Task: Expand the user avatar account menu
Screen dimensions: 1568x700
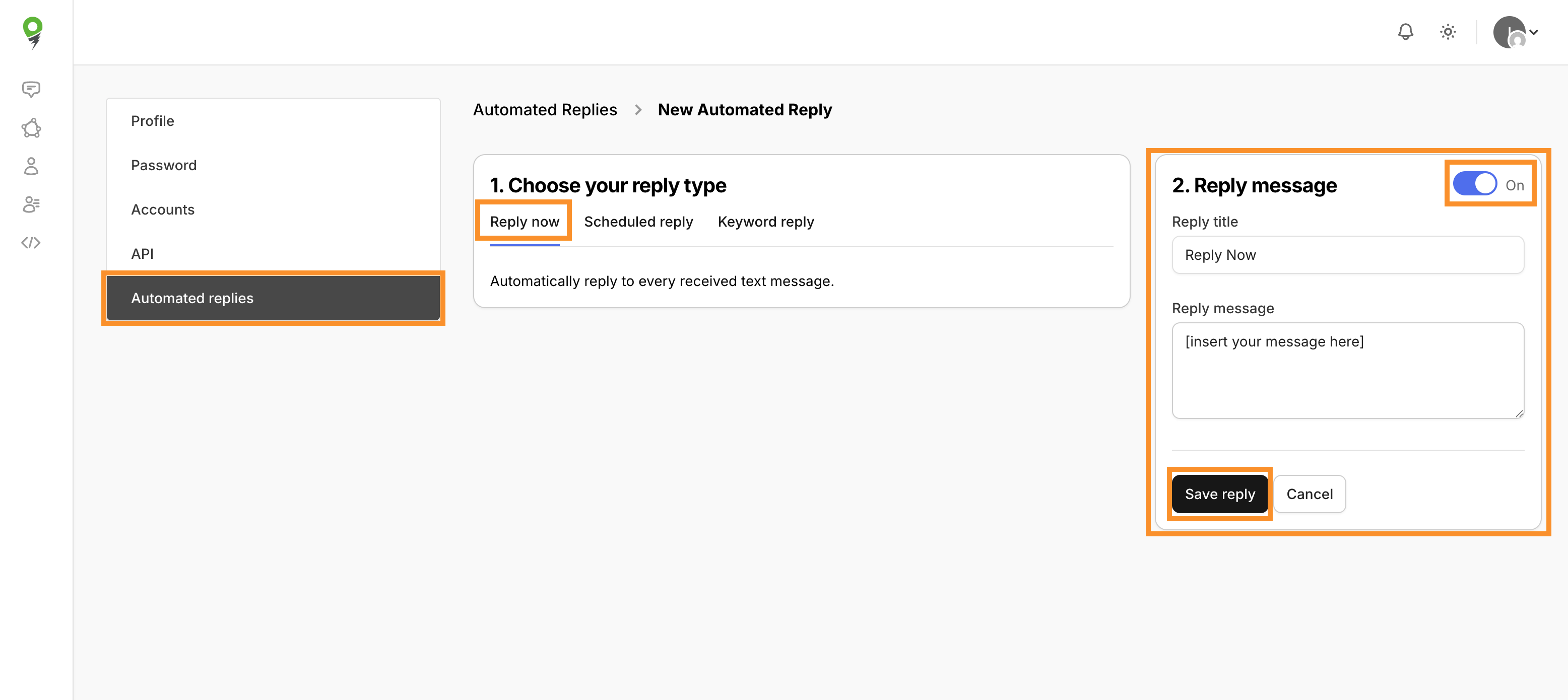Action: pyautogui.click(x=1515, y=32)
